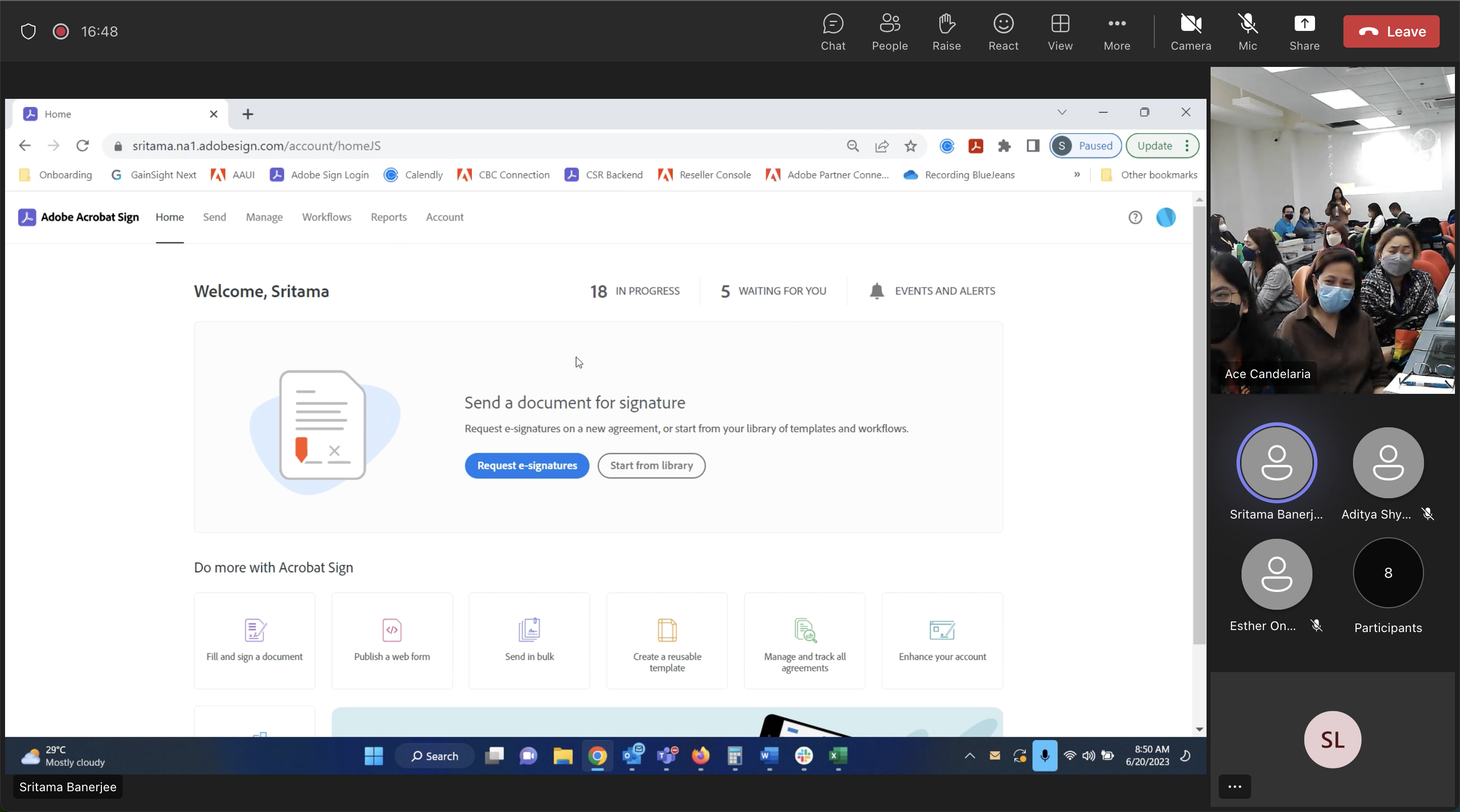Click the browser address bar URL
The image size is (1460, 812).
pos(256,145)
